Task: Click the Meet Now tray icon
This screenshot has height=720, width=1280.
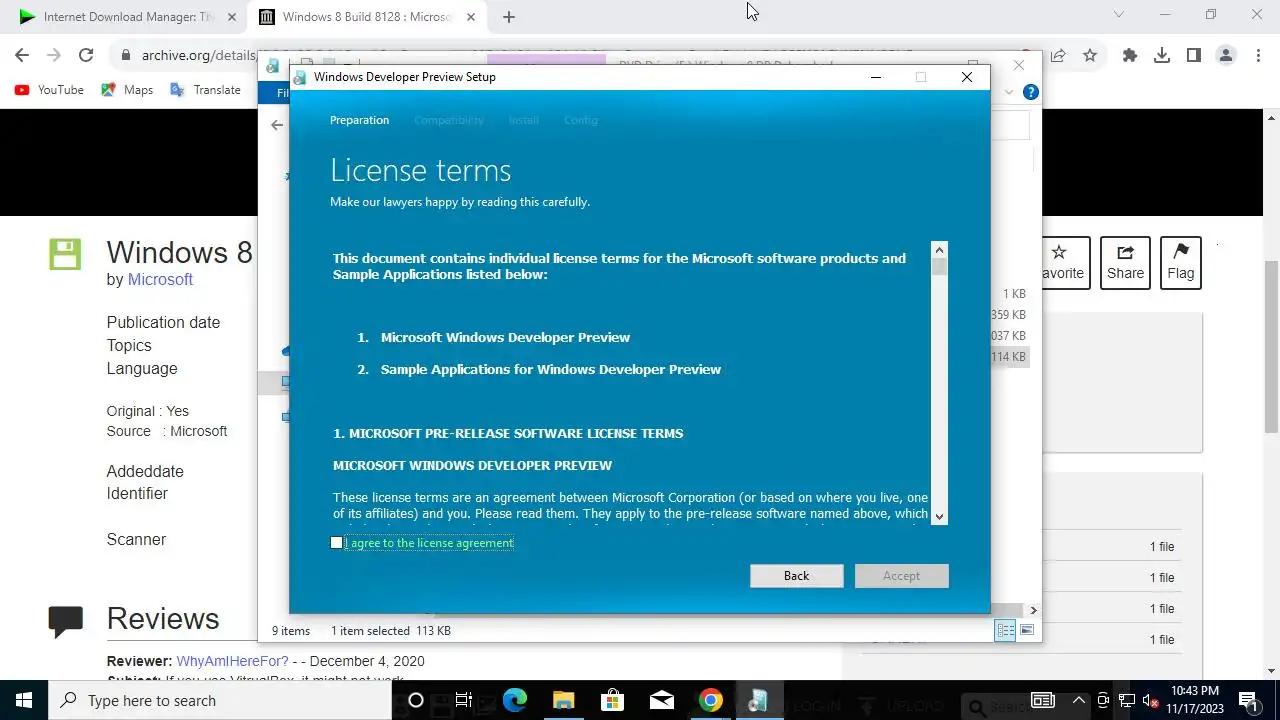Action: click(1103, 700)
